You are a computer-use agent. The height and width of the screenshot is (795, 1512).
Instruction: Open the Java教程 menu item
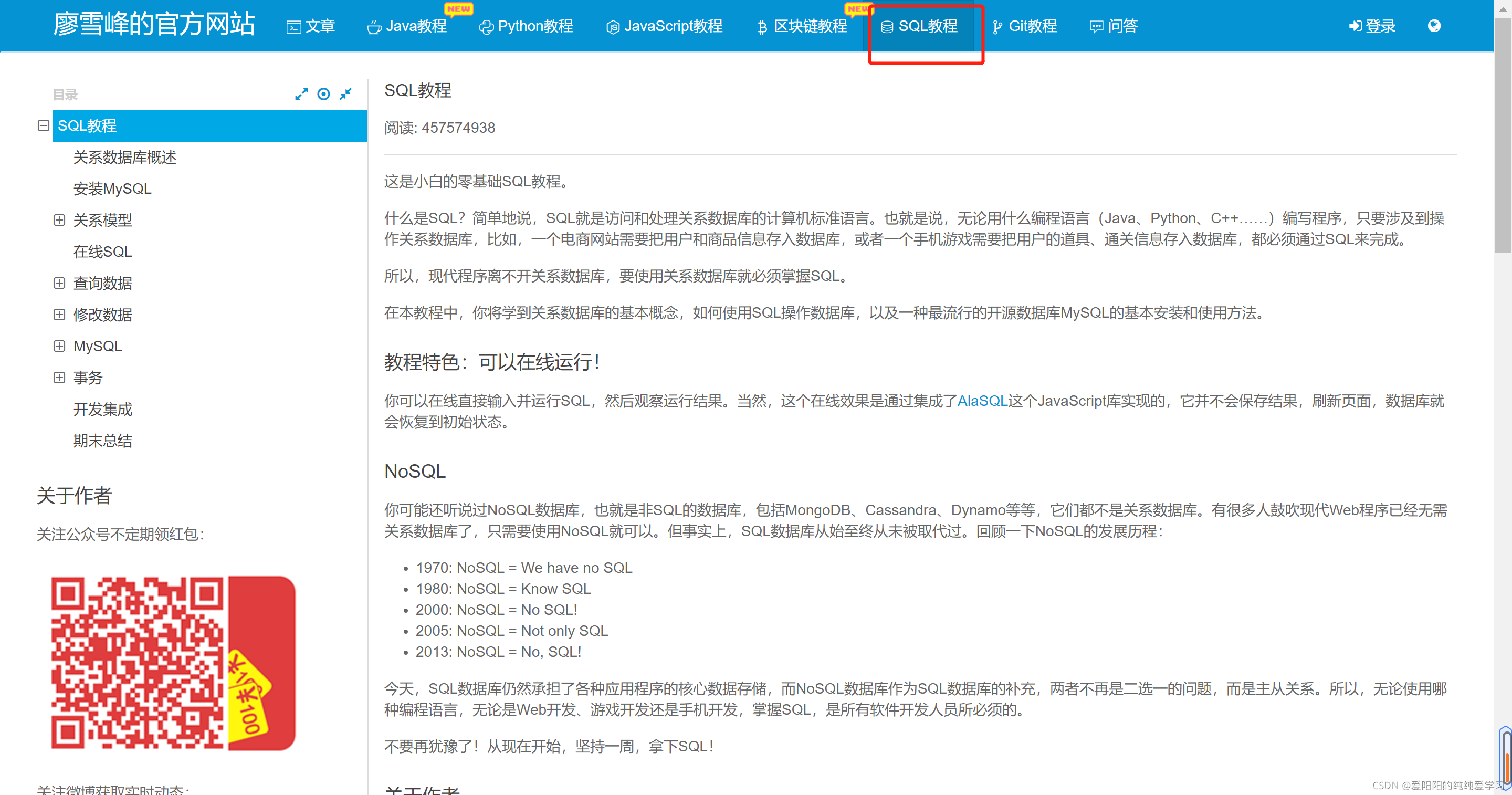click(x=407, y=26)
